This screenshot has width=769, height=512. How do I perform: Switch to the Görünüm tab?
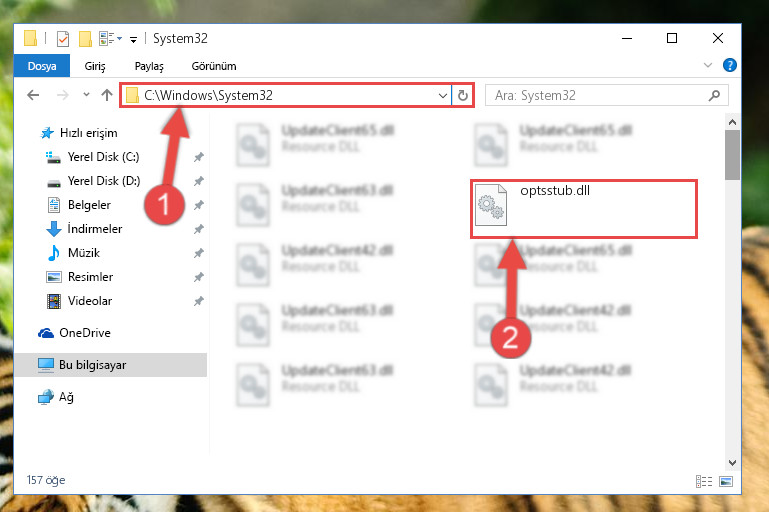coord(214,66)
